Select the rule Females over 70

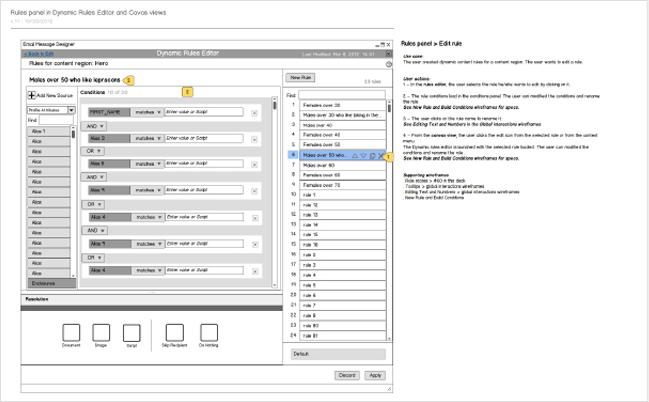[343, 185]
